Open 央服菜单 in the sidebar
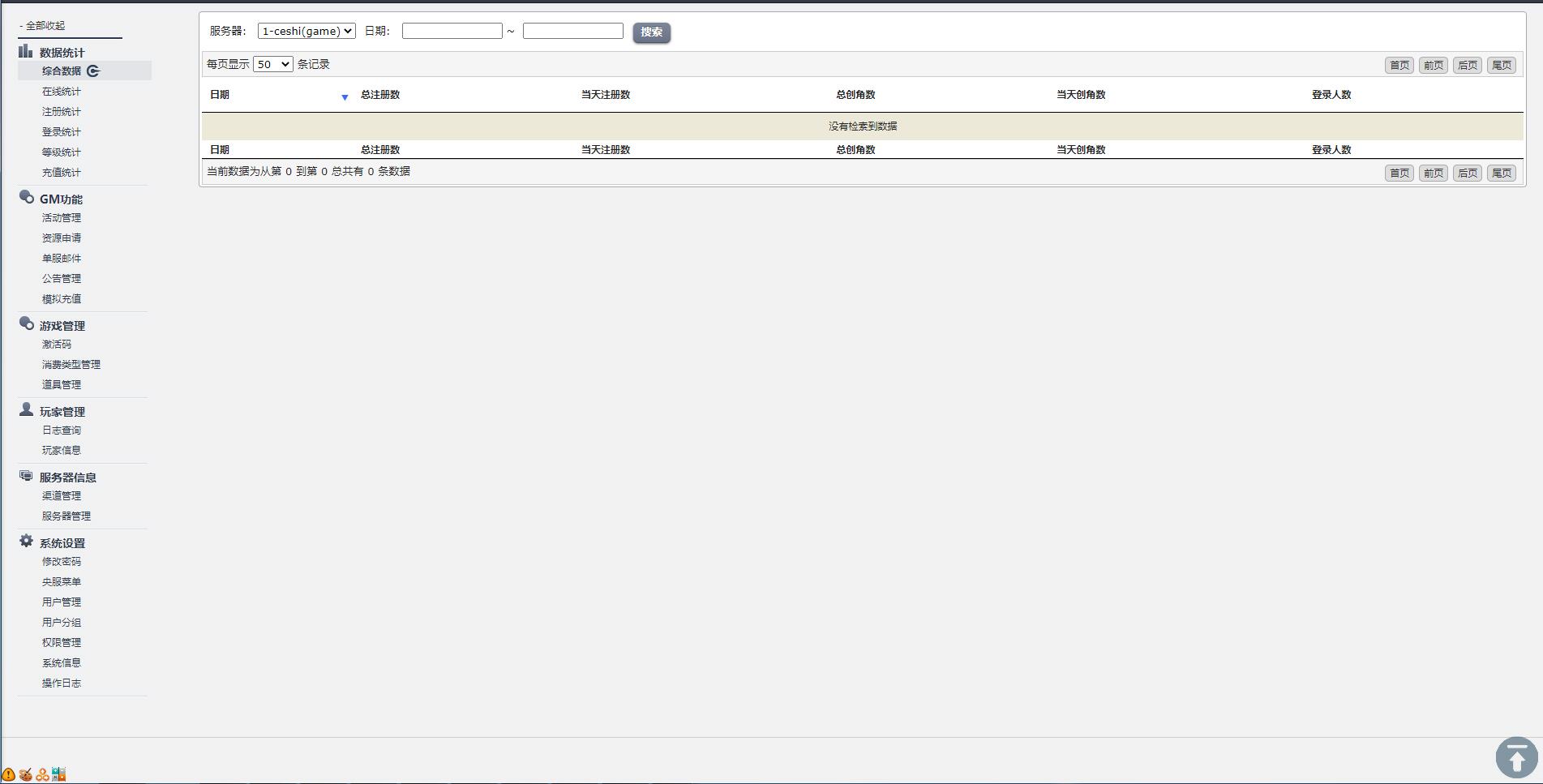 pos(62,582)
